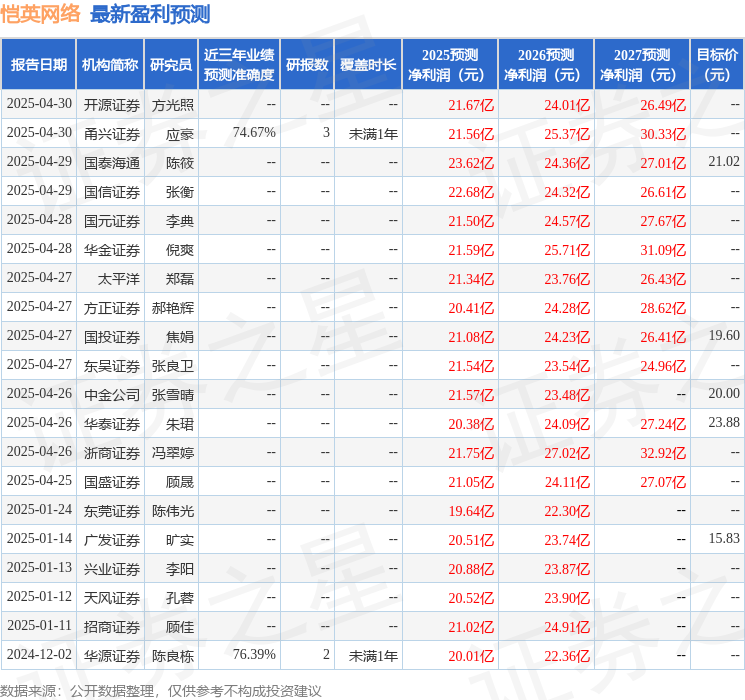Click 2027 forecast 32.92亿
This screenshot has height=700, width=745.
pos(663,453)
